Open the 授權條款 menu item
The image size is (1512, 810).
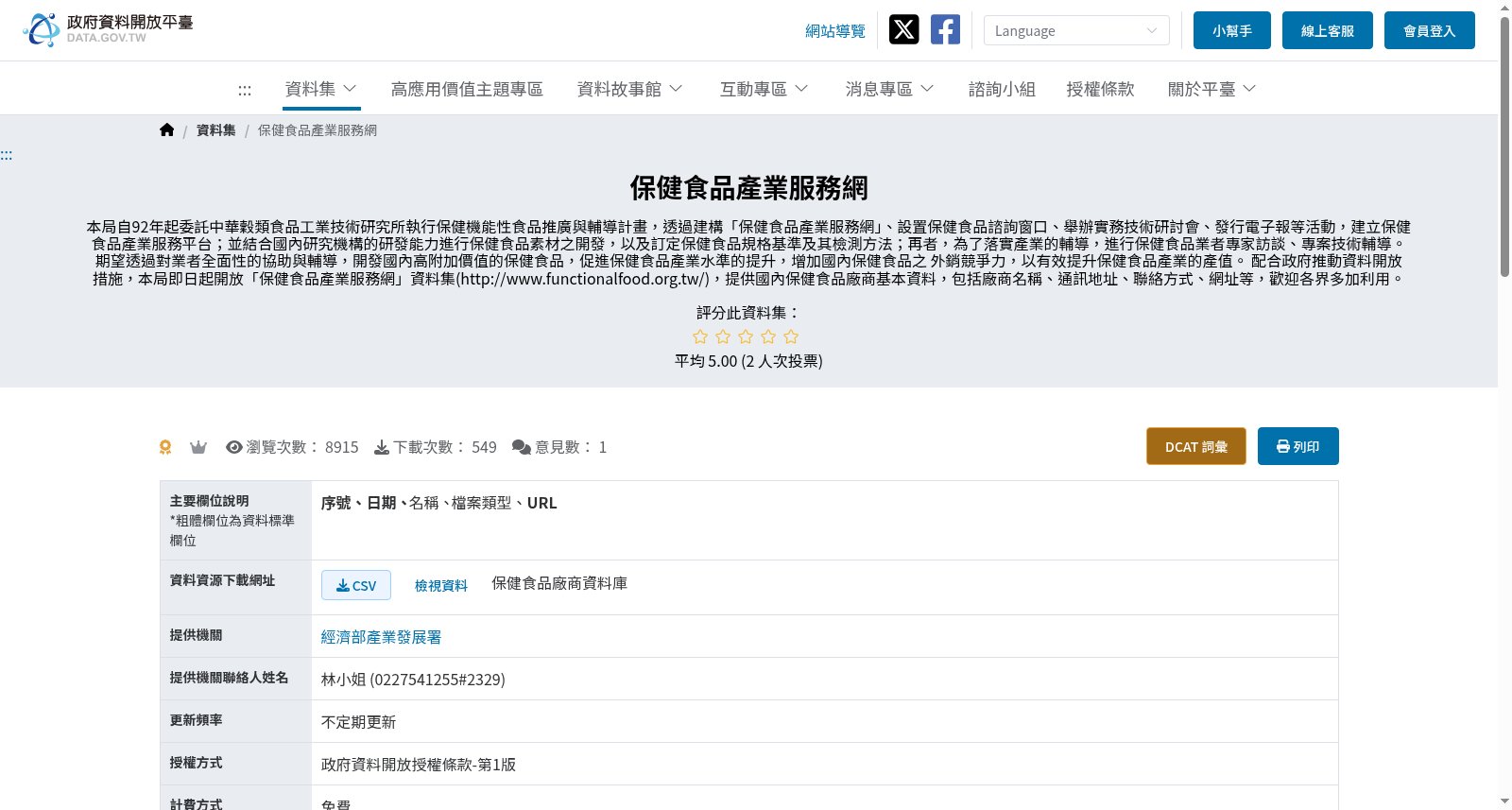click(x=1100, y=89)
